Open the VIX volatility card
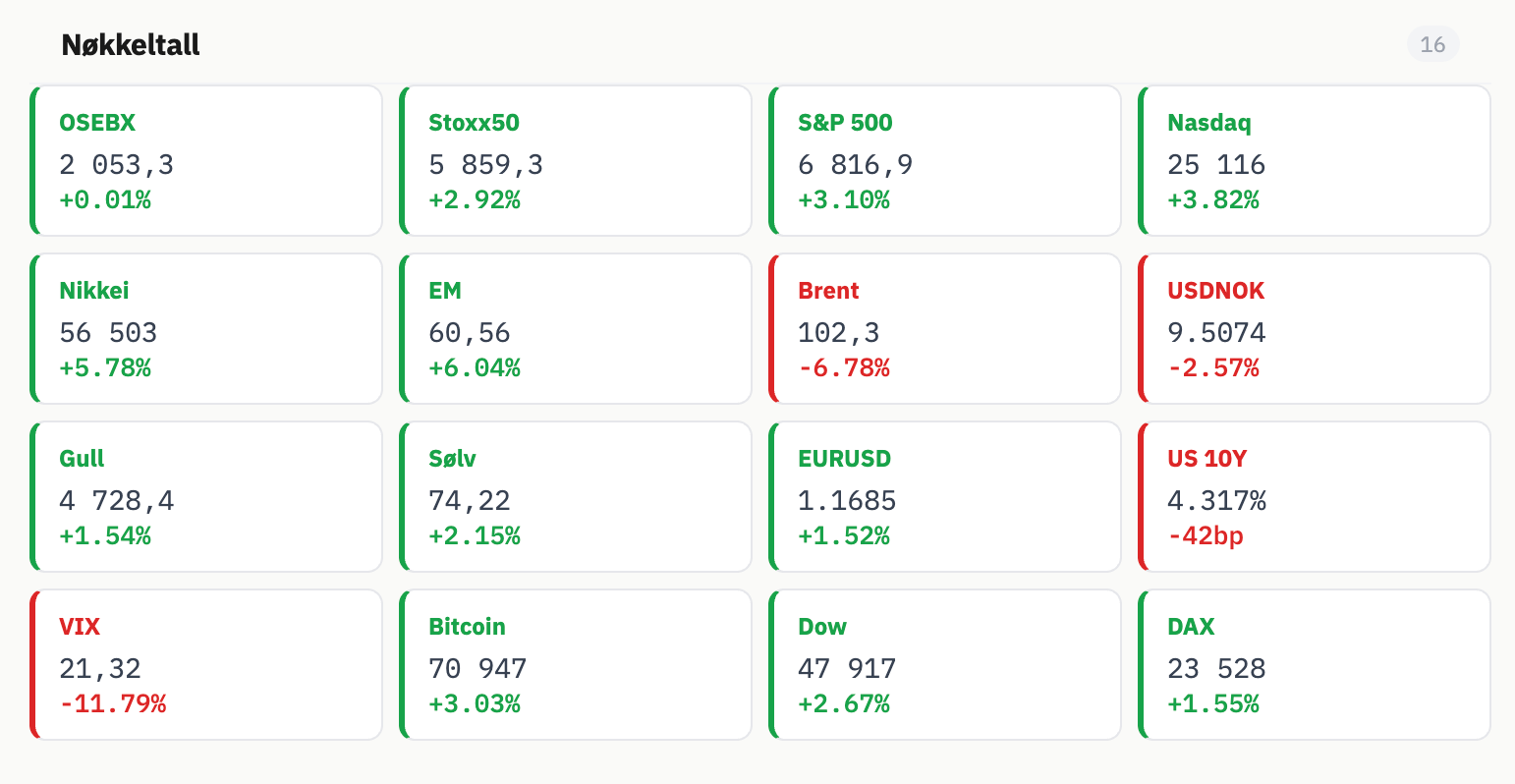Screen dimensions: 1515x784 pos(206,665)
